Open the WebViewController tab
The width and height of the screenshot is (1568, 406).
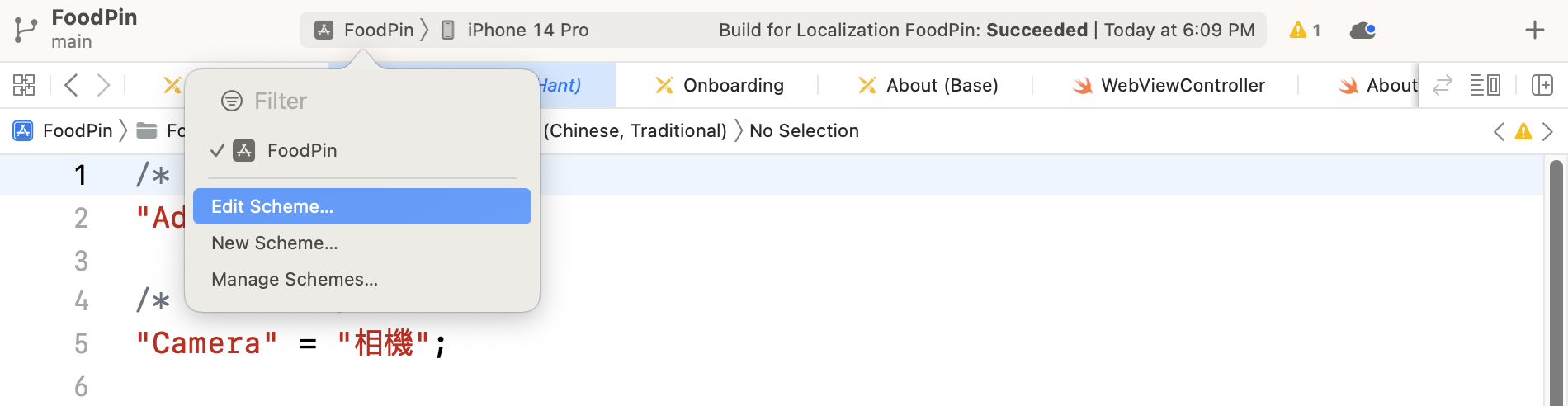1168,85
